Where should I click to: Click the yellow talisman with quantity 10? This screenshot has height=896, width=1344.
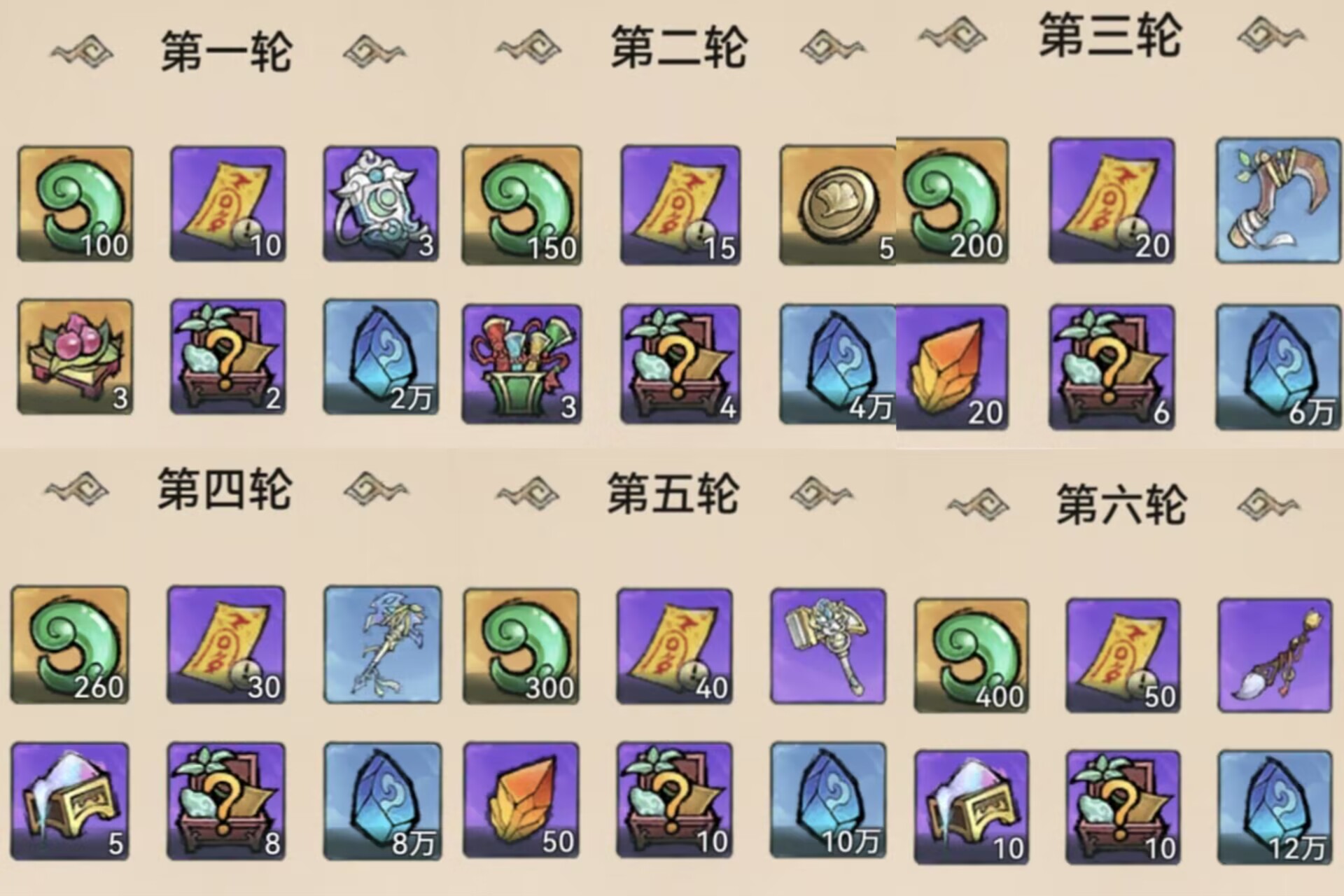(228, 204)
